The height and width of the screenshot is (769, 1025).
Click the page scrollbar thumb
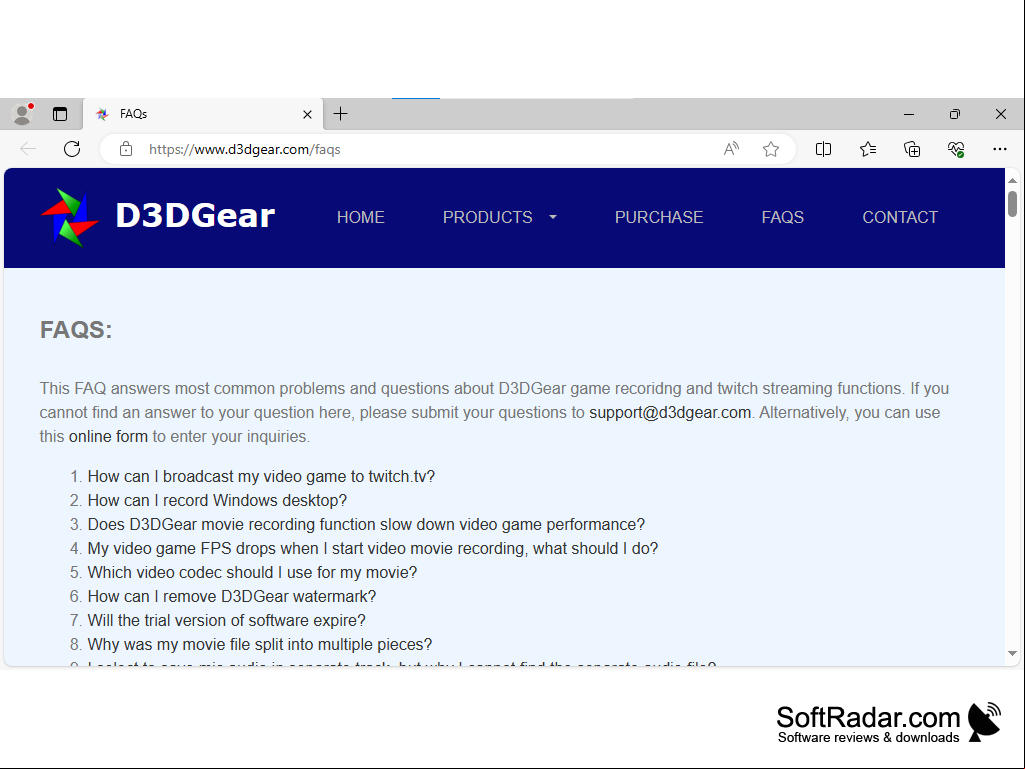pos(1013,203)
